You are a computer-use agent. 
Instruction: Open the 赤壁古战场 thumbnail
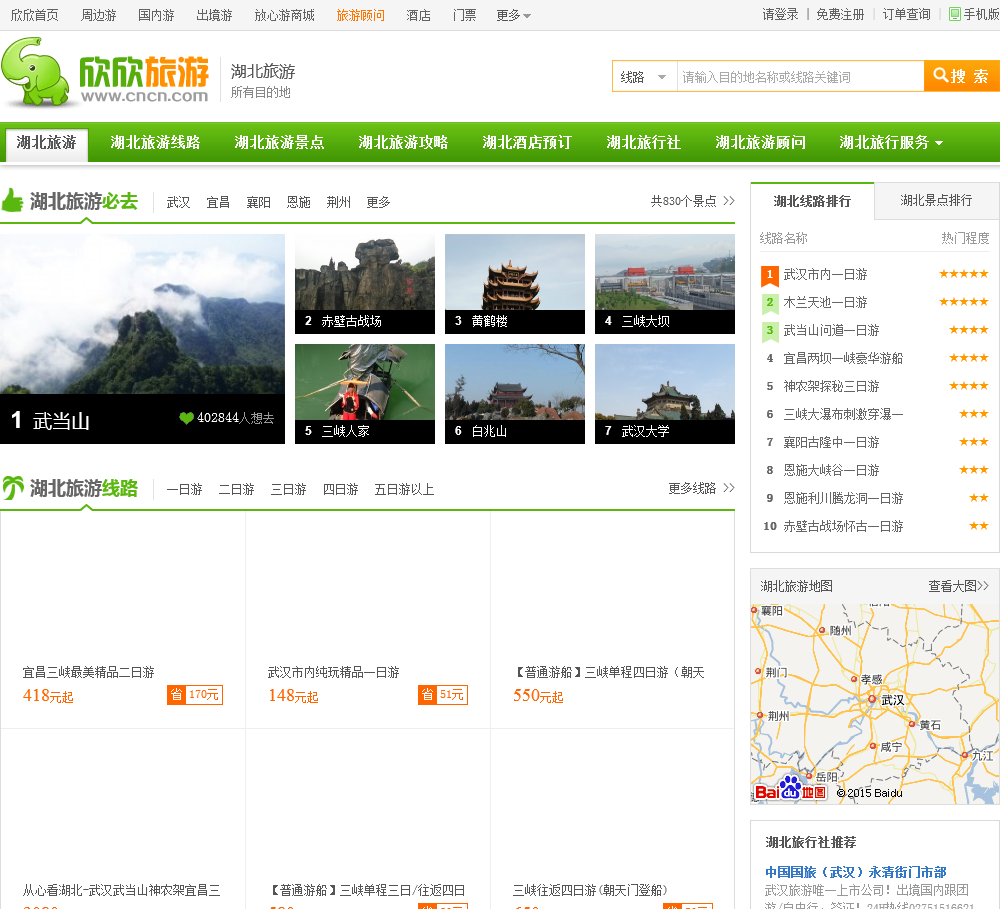pos(365,284)
